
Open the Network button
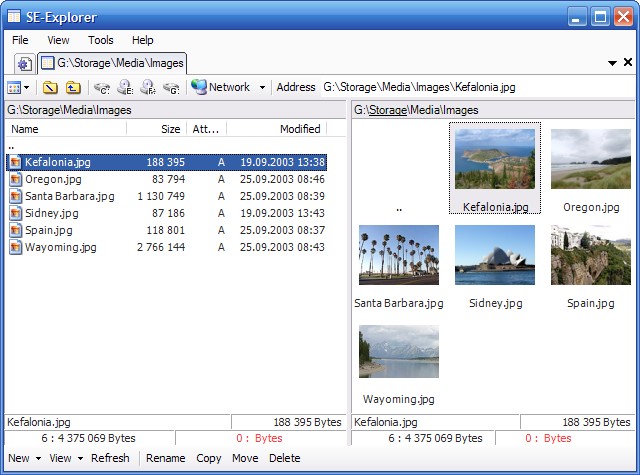pos(221,87)
